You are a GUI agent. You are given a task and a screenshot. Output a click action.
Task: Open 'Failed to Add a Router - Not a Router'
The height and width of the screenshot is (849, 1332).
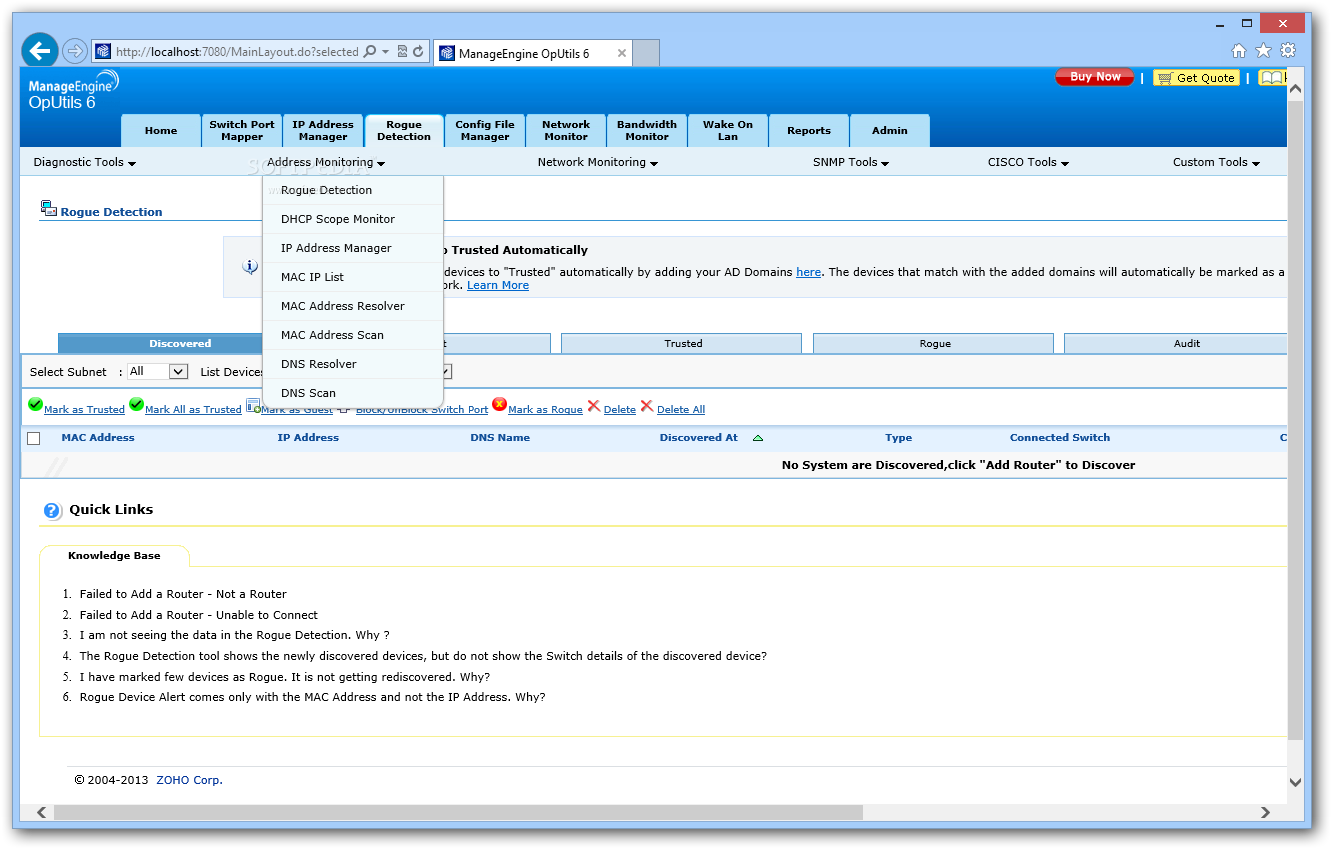click(183, 594)
